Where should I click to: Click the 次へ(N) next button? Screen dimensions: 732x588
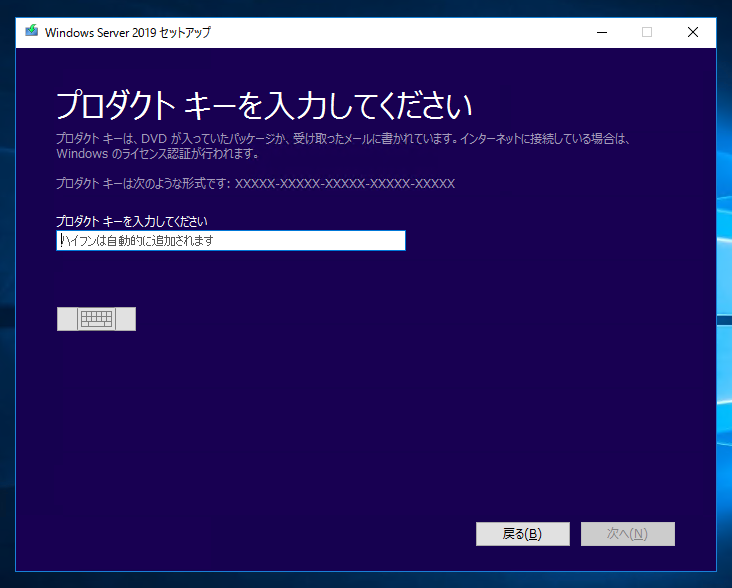coord(627,533)
